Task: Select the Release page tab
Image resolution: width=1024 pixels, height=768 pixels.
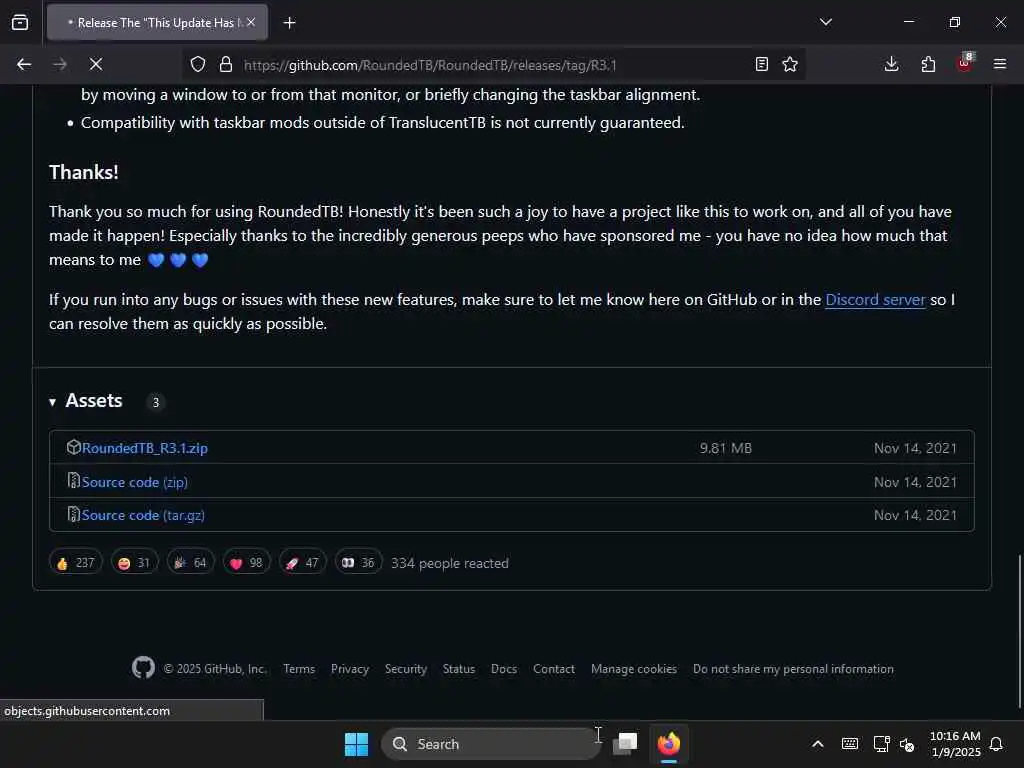Action: [157, 23]
